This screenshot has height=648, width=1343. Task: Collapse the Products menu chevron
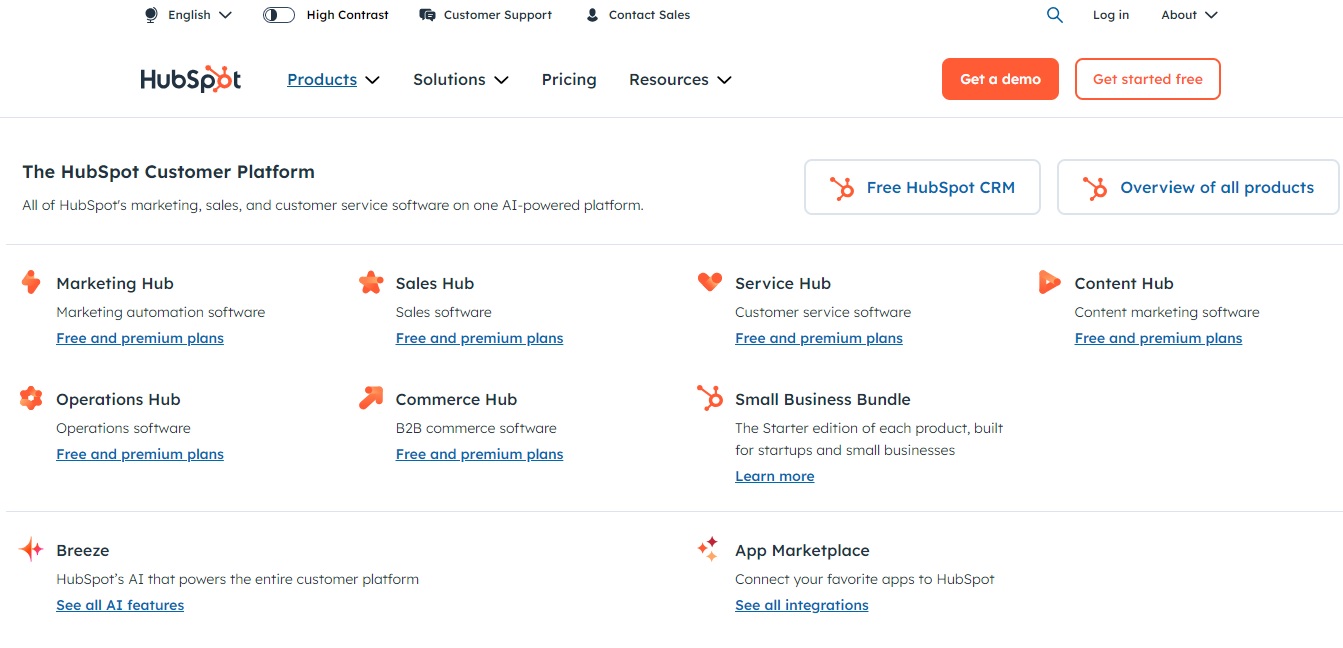pyautogui.click(x=373, y=80)
